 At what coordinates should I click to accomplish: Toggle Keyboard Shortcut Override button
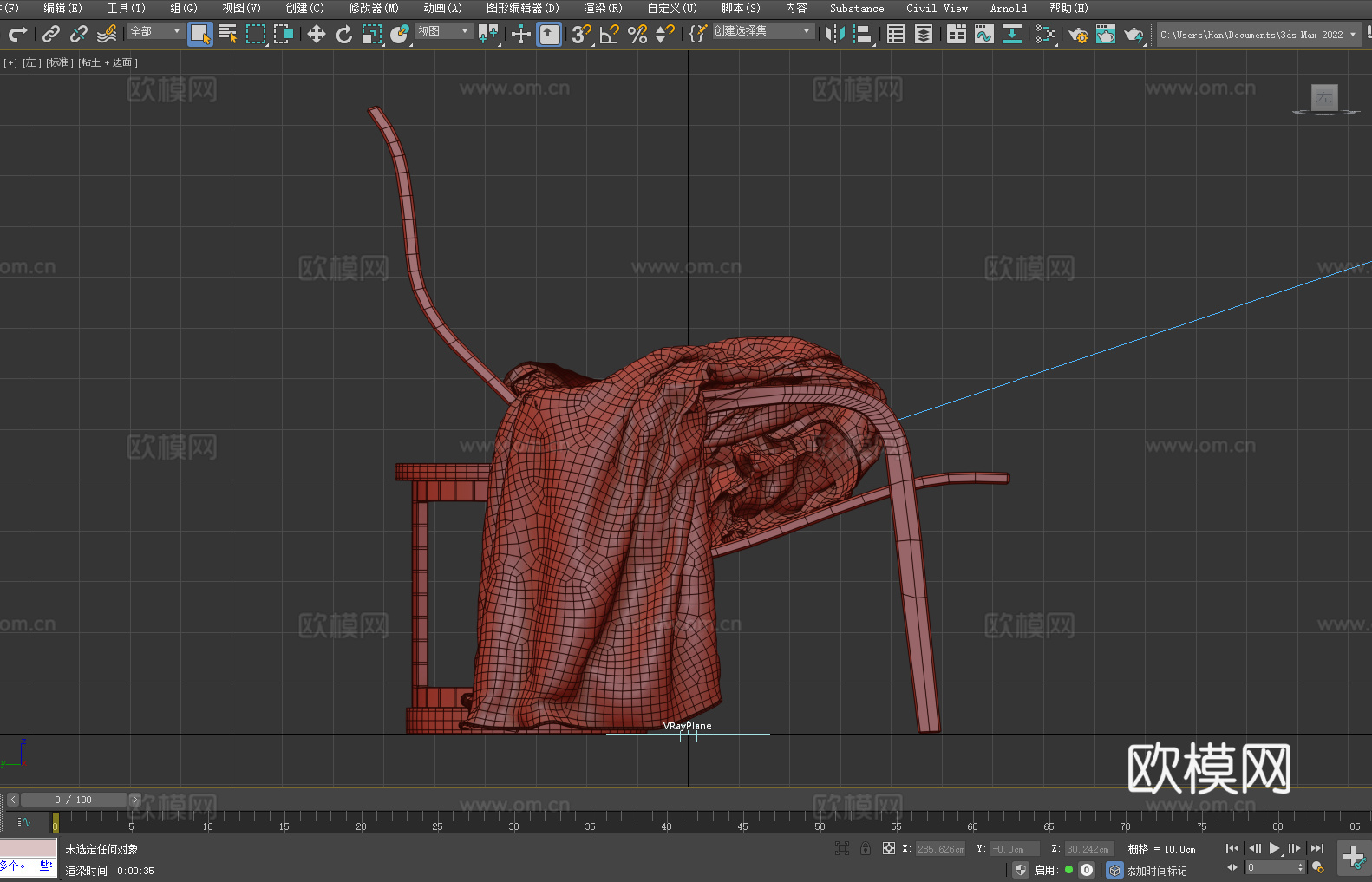pos(550,34)
